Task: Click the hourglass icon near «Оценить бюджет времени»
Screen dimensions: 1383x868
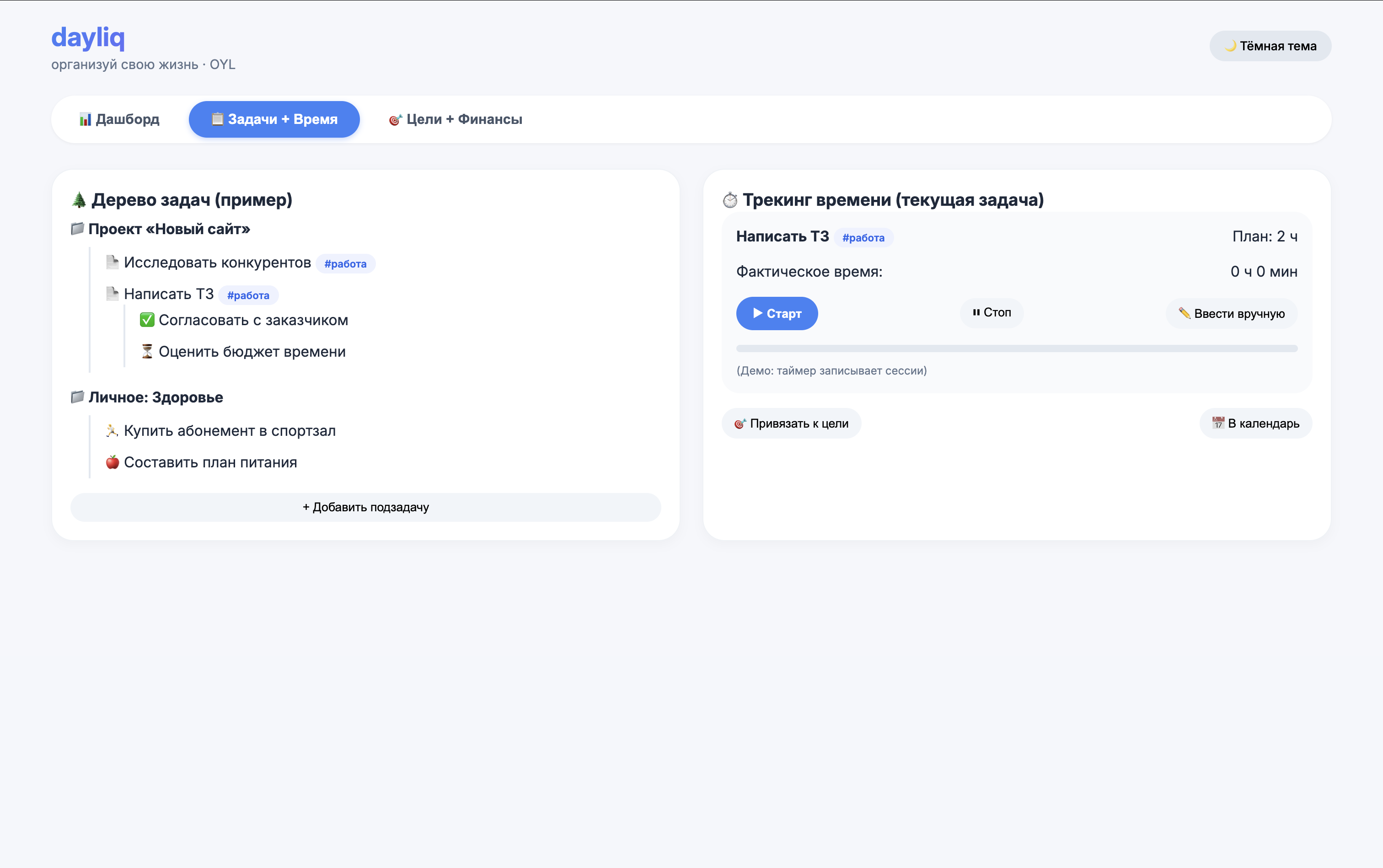Action: [x=148, y=351]
